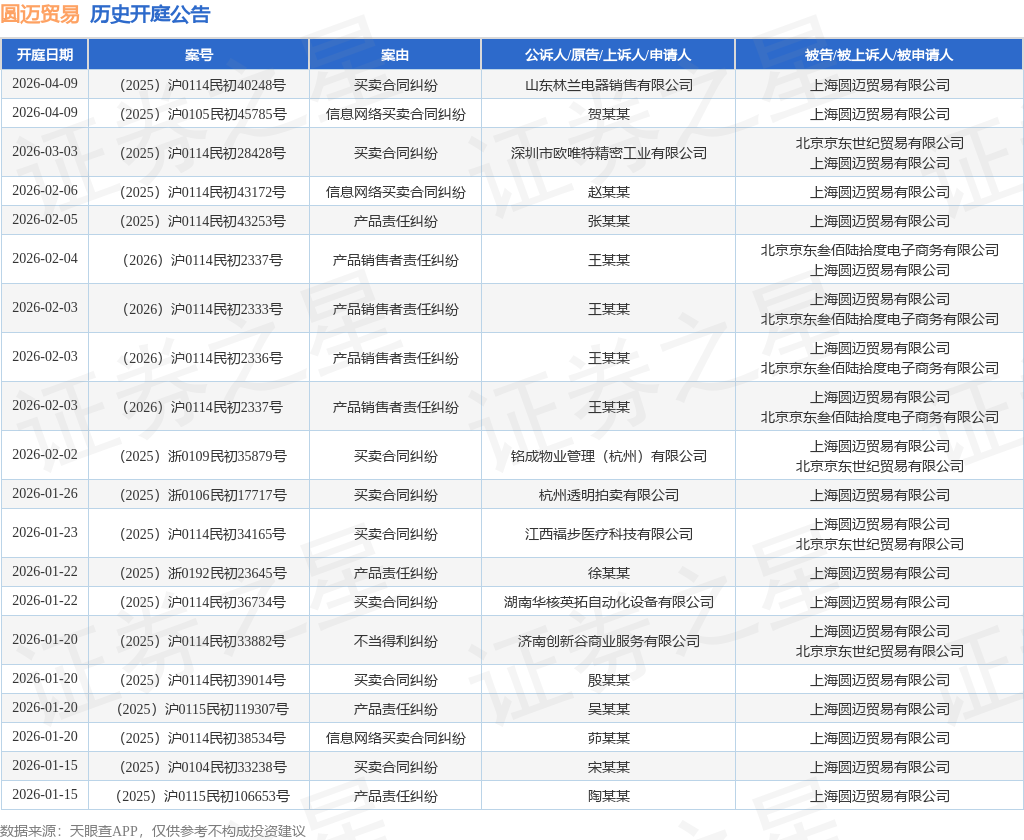Select the 案由 column header
The image size is (1024, 840).
[395, 55]
